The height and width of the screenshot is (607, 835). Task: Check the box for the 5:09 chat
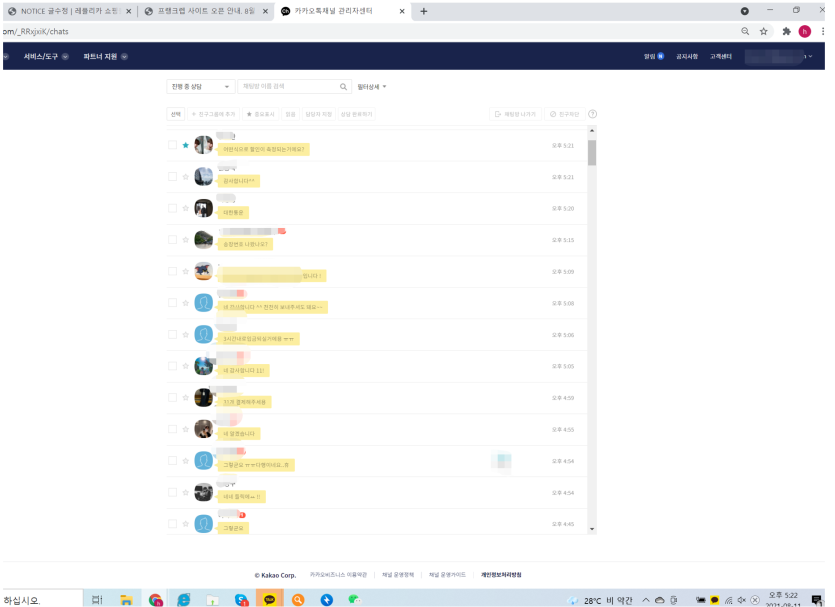[173, 271]
